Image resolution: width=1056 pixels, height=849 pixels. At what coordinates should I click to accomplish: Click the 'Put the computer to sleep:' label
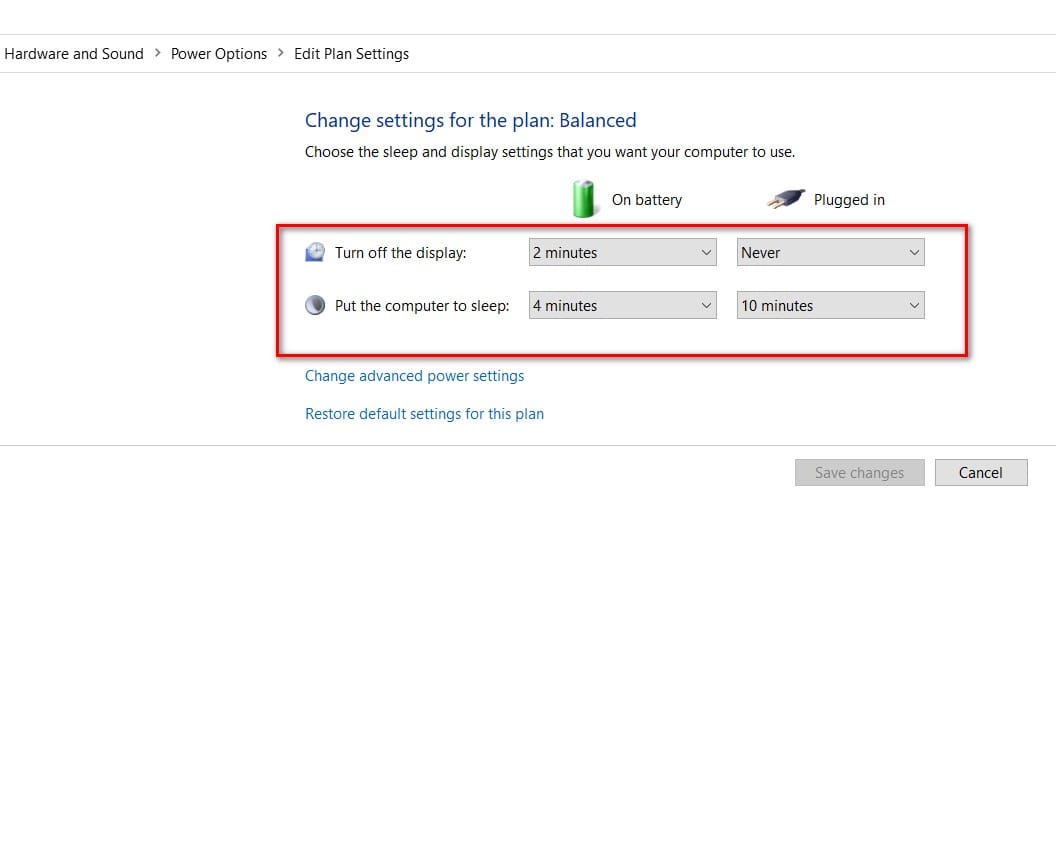pyautogui.click(x=422, y=306)
